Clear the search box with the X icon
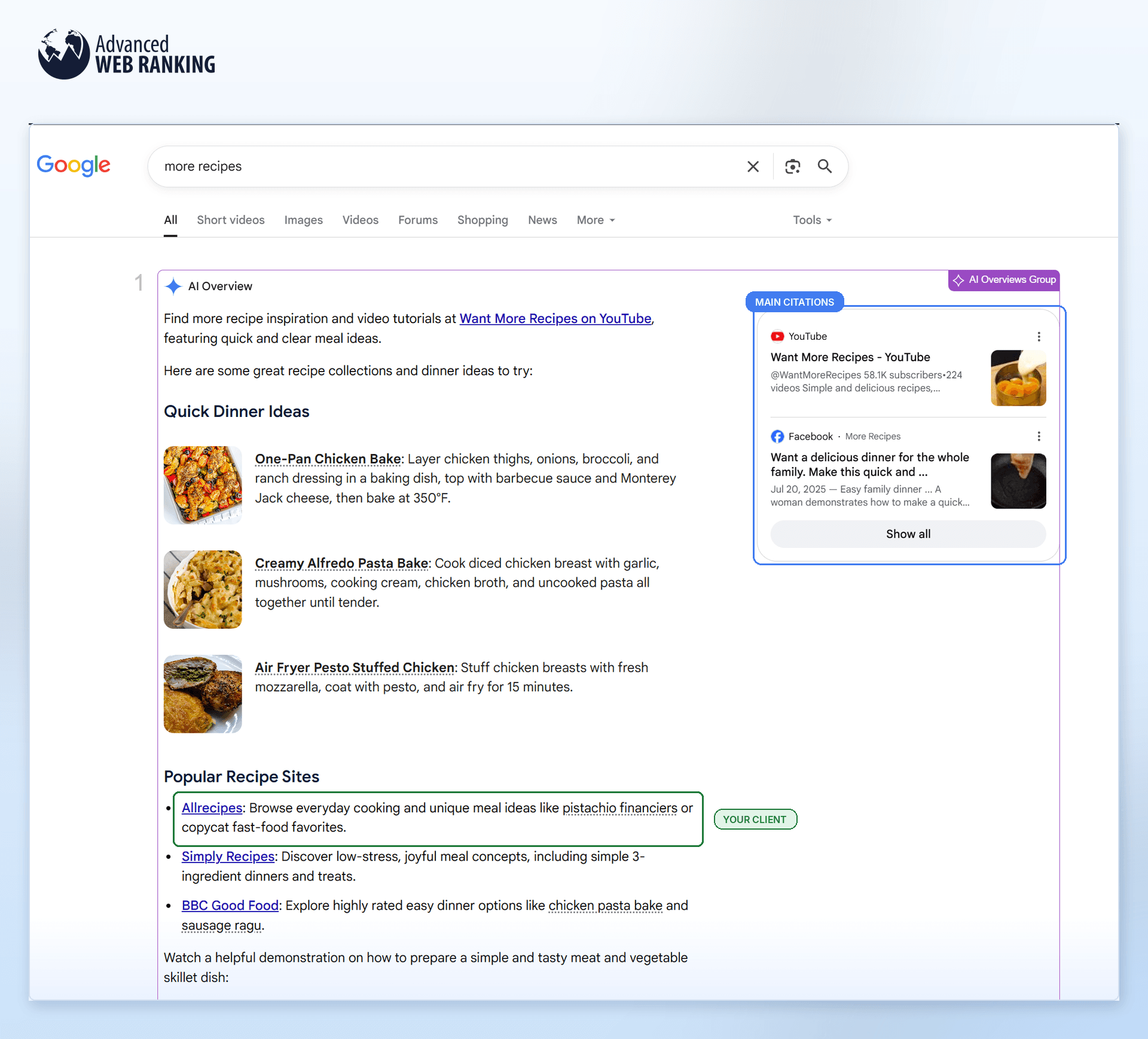This screenshot has width=1148, height=1039. coord(753,167)
